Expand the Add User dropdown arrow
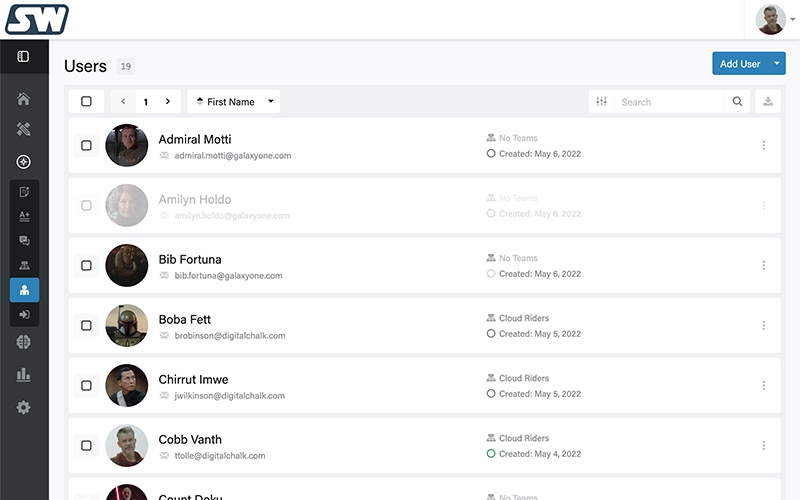800x500 pixels. point(777,64)
